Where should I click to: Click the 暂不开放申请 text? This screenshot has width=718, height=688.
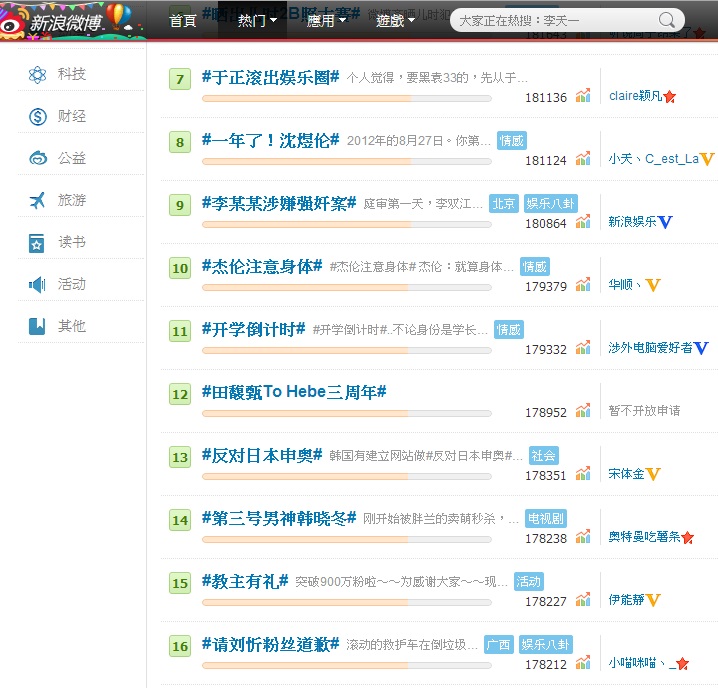(644, 411)
